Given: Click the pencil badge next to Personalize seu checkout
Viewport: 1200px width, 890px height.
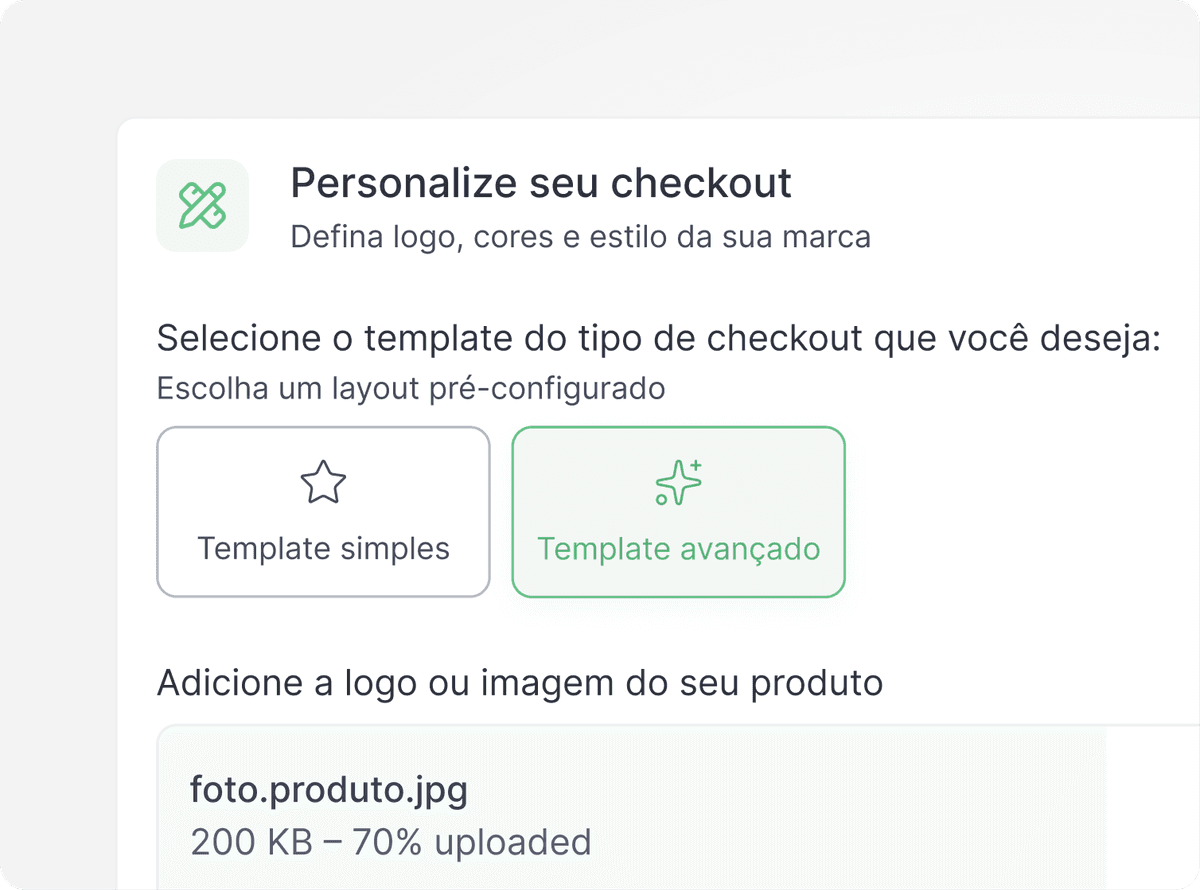Looking at the screenshot, I should pyautogui.click(x=202, y=205).
